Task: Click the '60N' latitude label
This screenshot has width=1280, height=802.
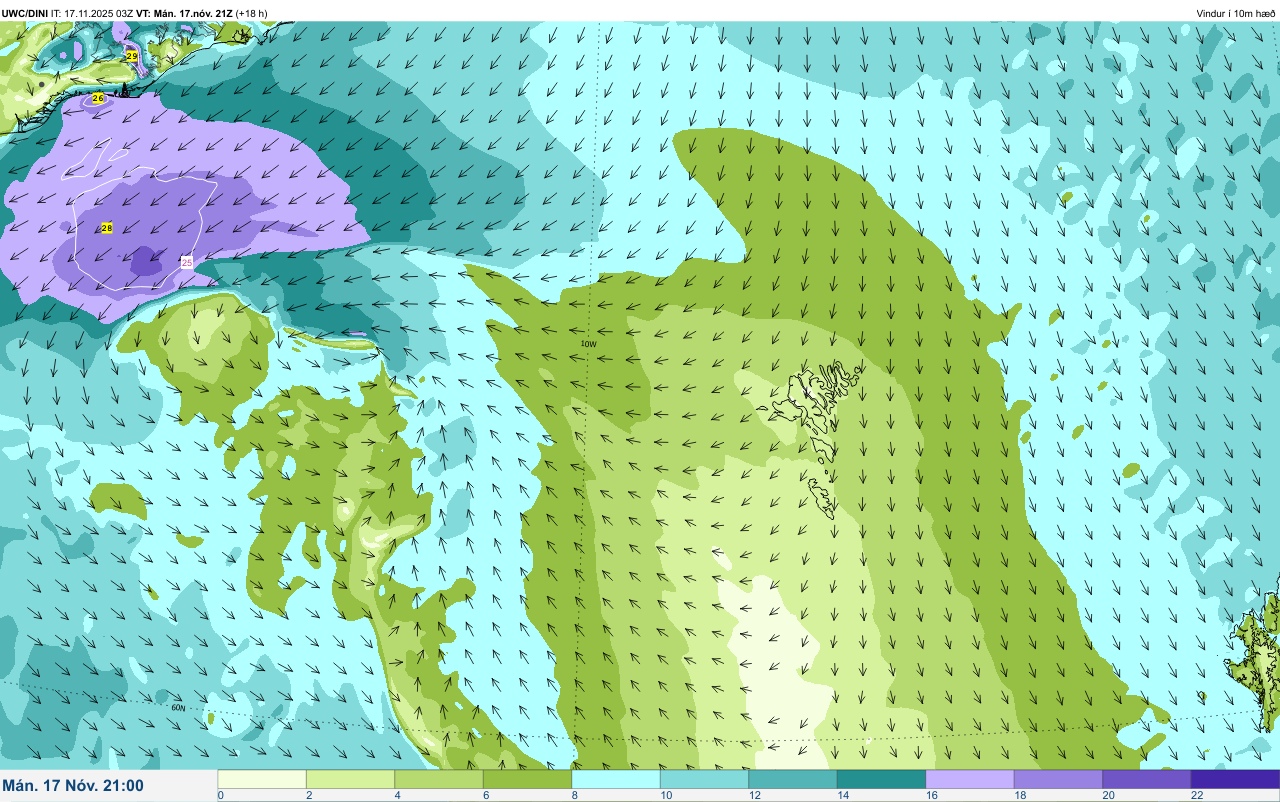Action: [x=178, y=707]
